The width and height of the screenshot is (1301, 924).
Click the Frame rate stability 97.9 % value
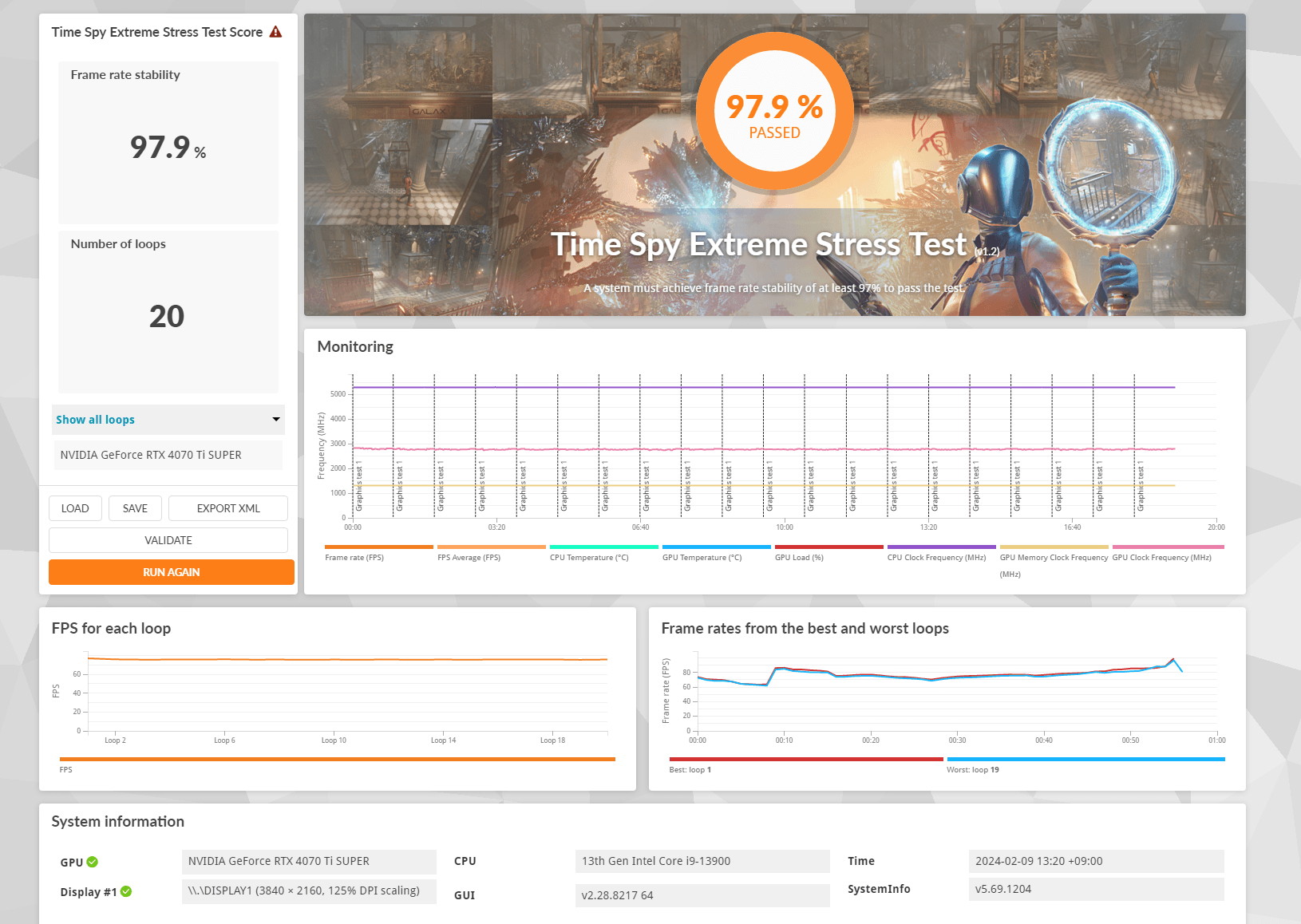[168, 148]
